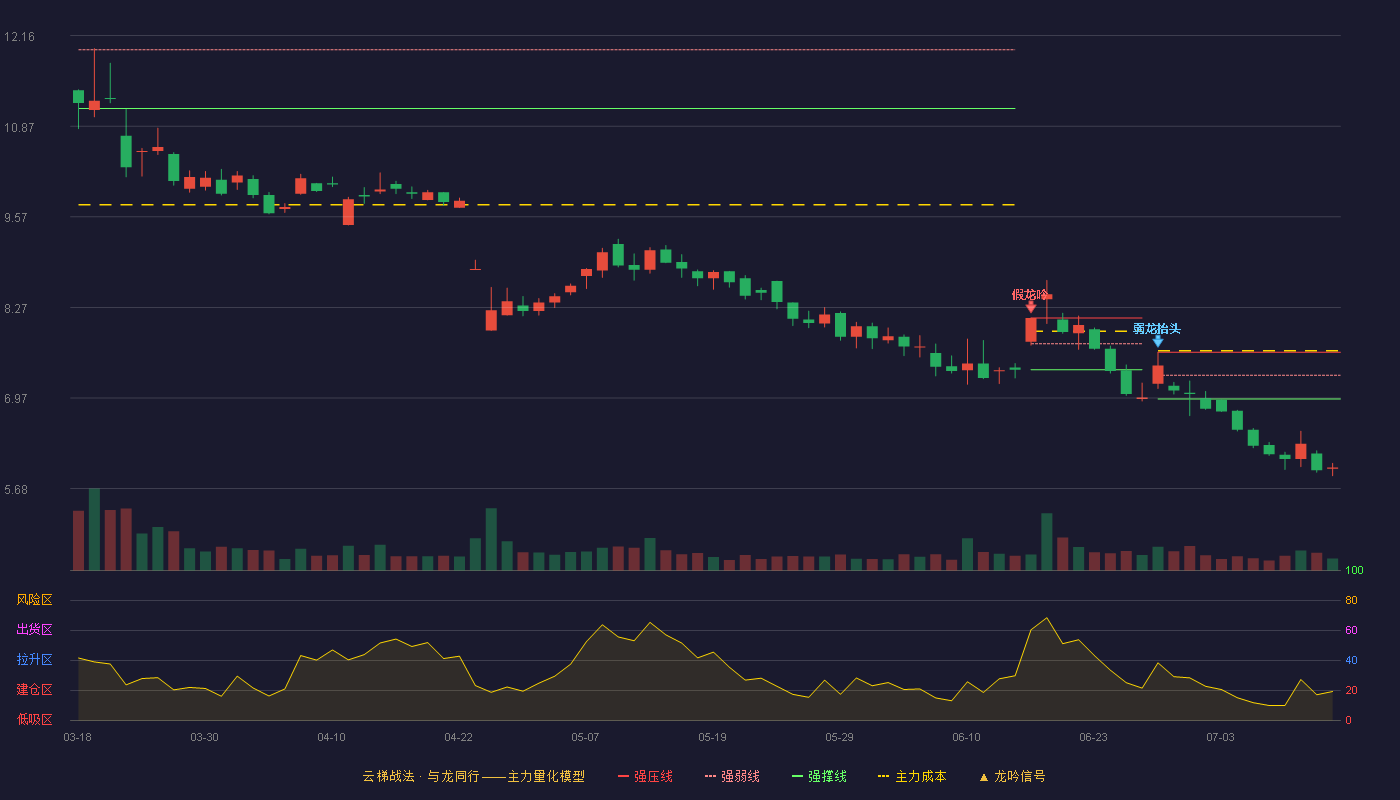Click the 出货区 zone label
1400x800 pixels.
(x=34, y=630)
